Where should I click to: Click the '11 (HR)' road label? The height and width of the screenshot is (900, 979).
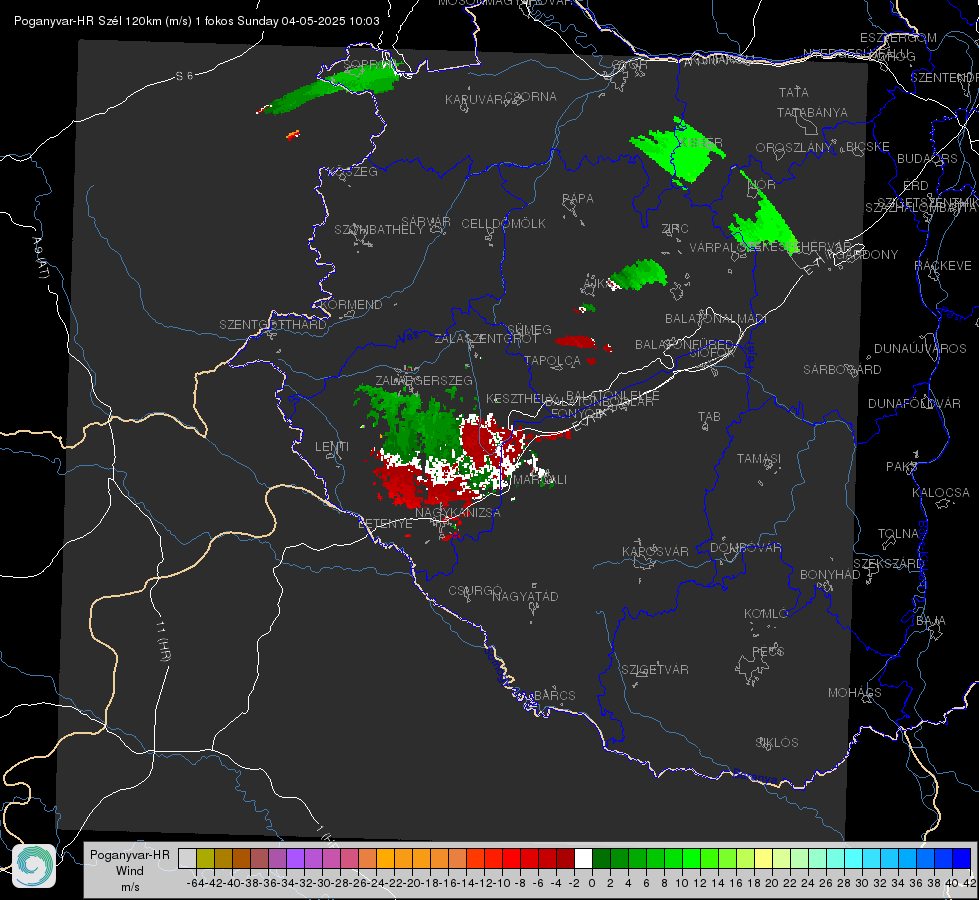[x=164, y=641]
